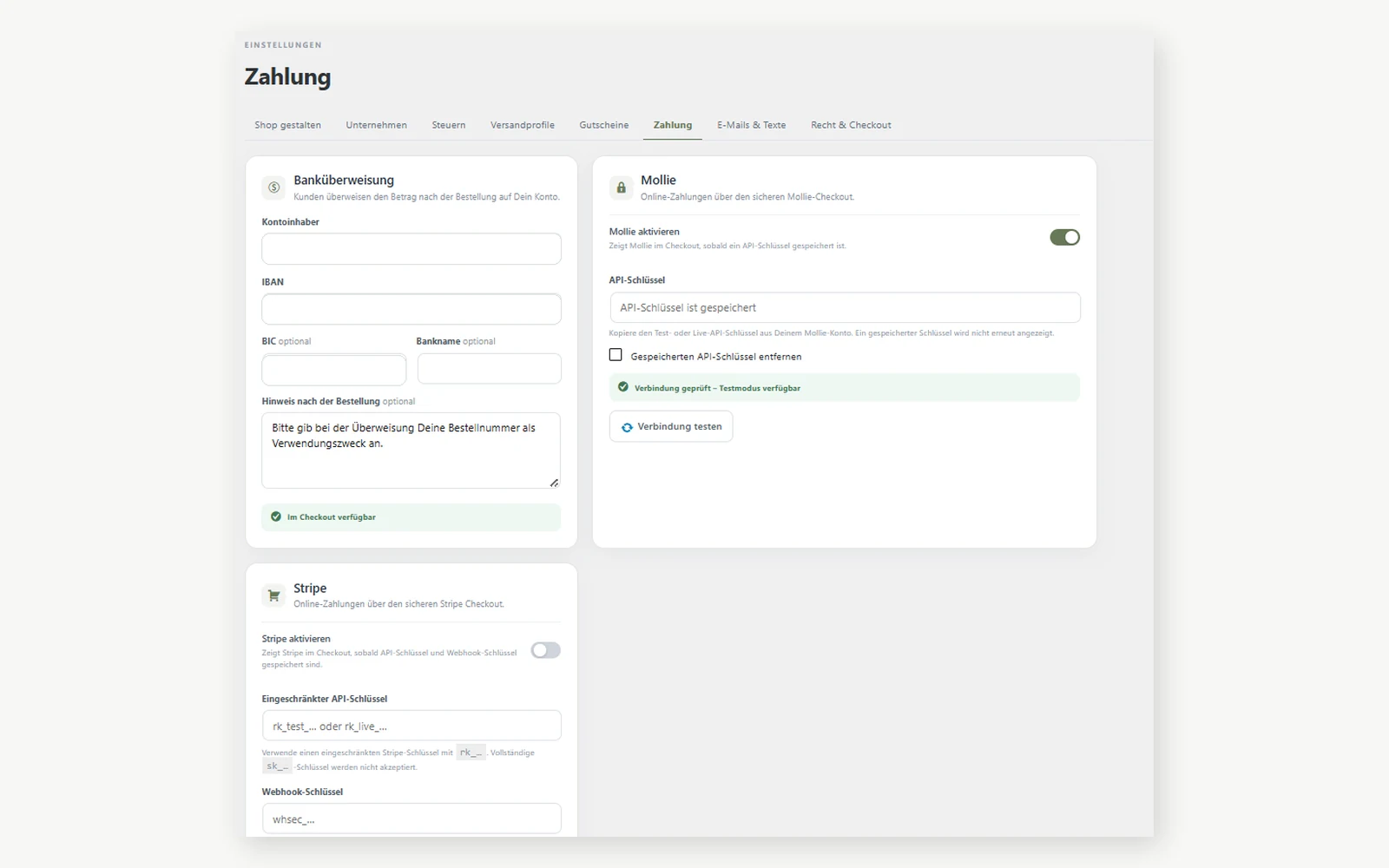Open the Shop gestalten tab
Screen dimensions: 1389x868
(287, 125)
